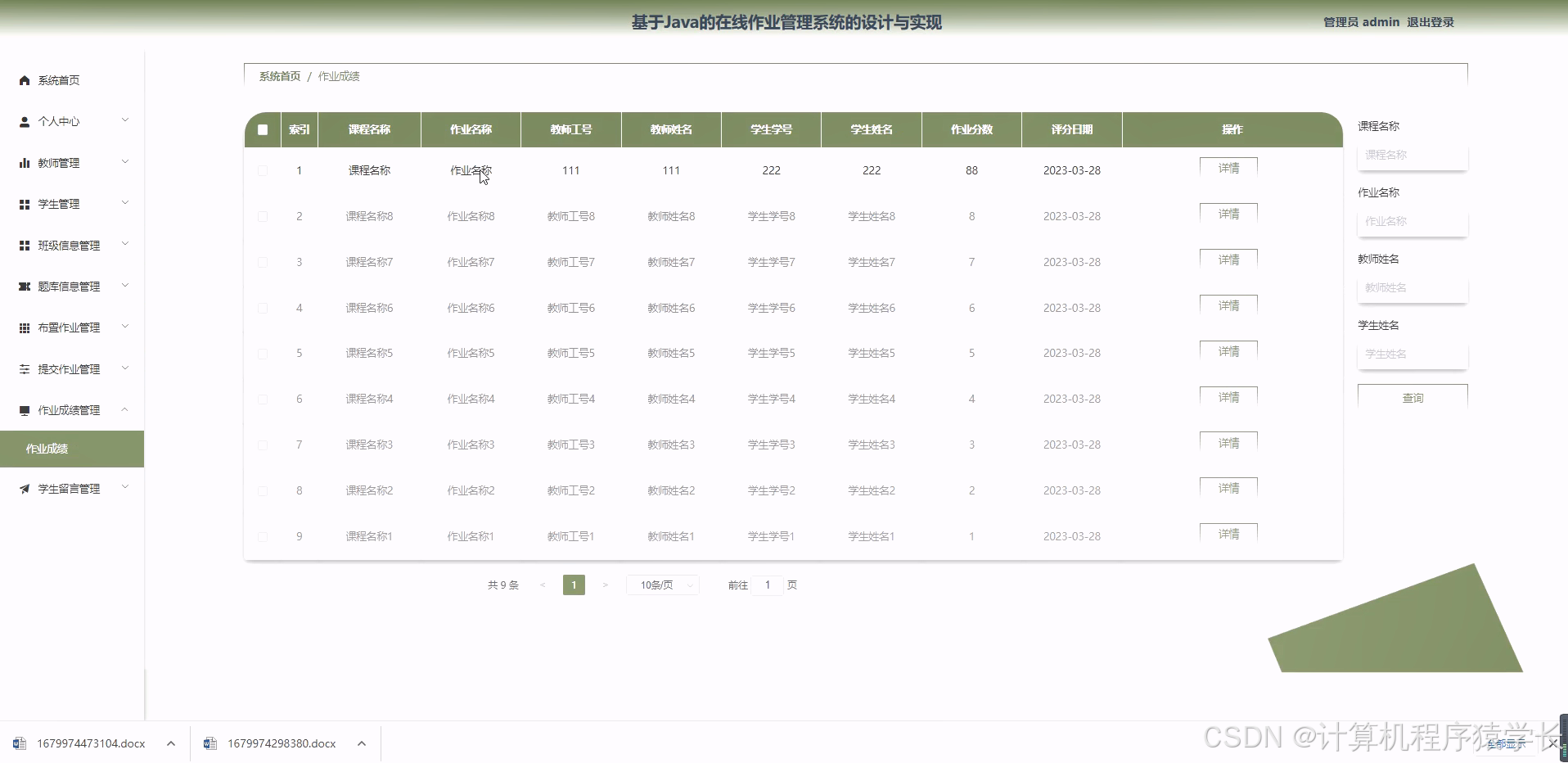Open 详情 for row 课程名称1
Viewport: 1568px width, 763px height.
click(x=1228, y=534)
